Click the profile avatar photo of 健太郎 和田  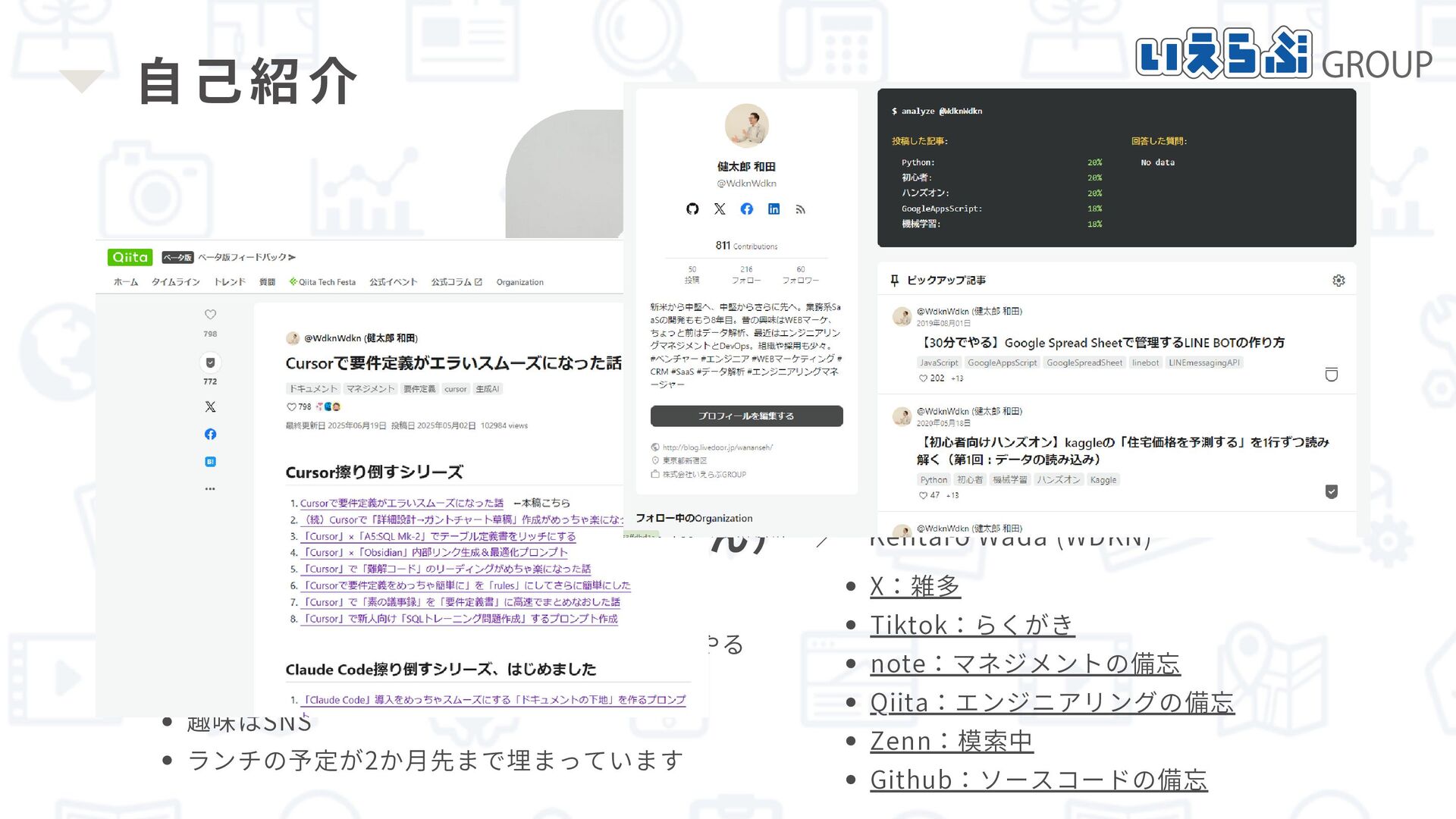tap(746, 126)
